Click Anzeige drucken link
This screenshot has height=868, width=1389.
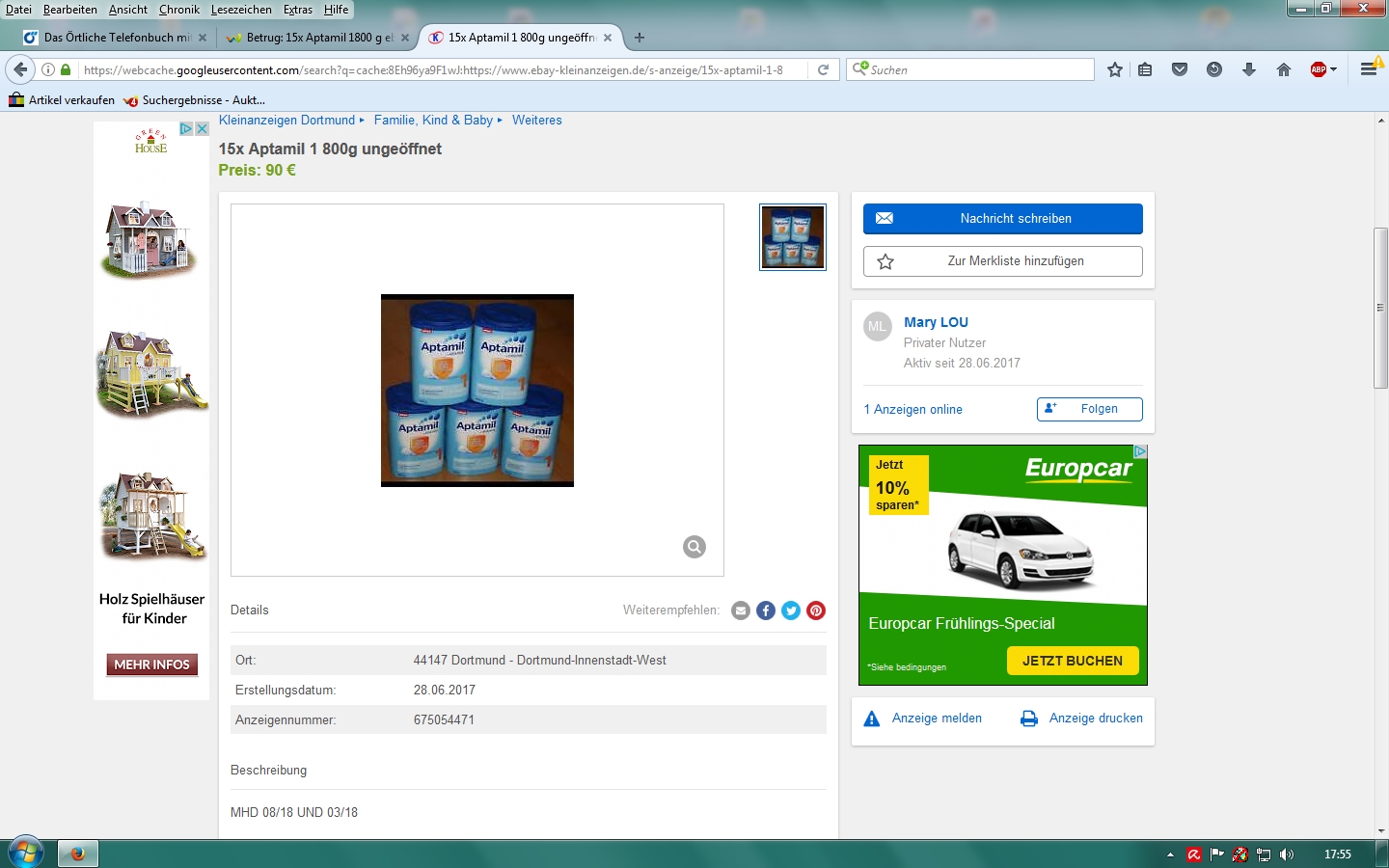click(x=1081, y=719)
